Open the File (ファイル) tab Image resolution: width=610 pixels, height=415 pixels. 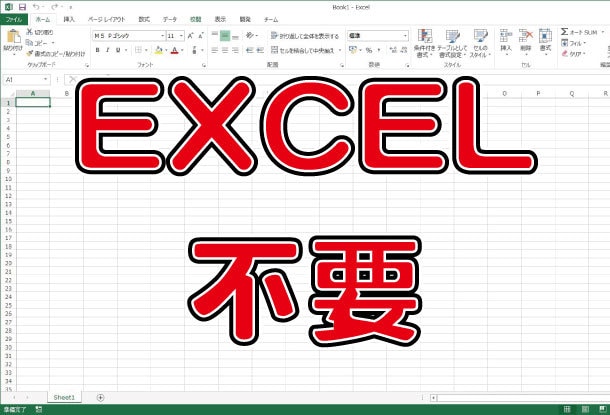pos(14,19)
